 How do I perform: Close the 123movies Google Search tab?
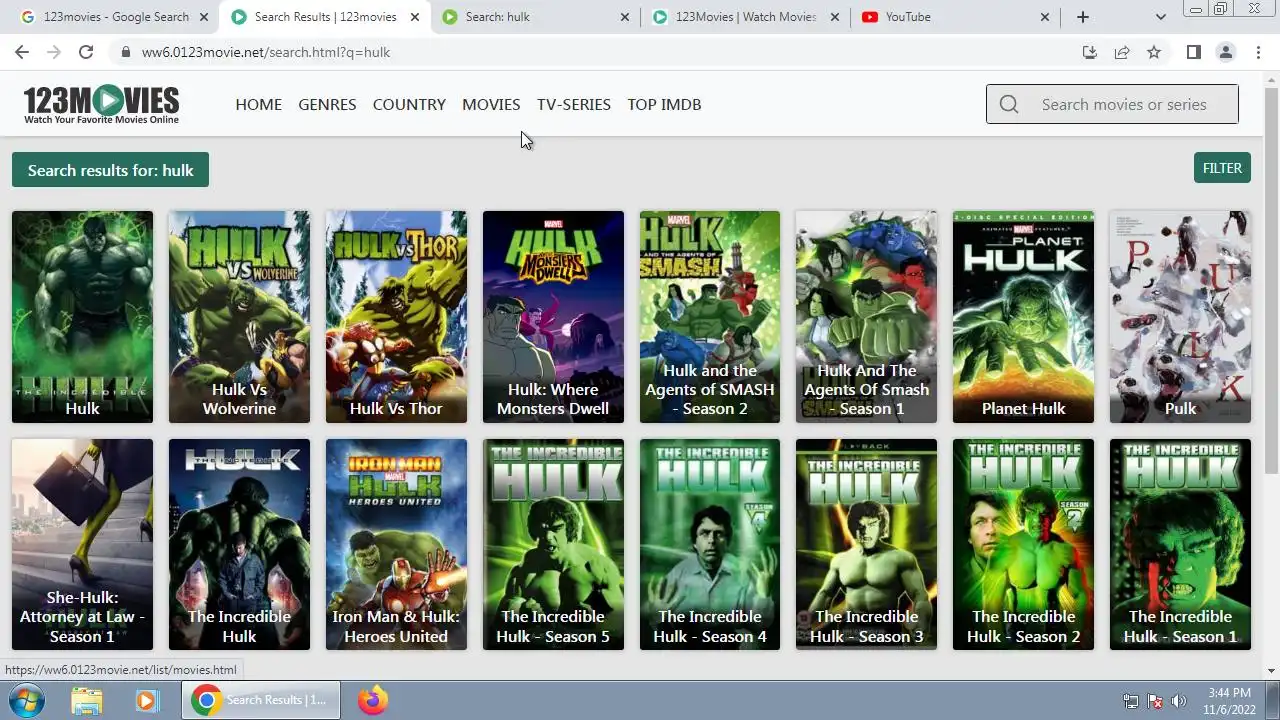(204, 17)
